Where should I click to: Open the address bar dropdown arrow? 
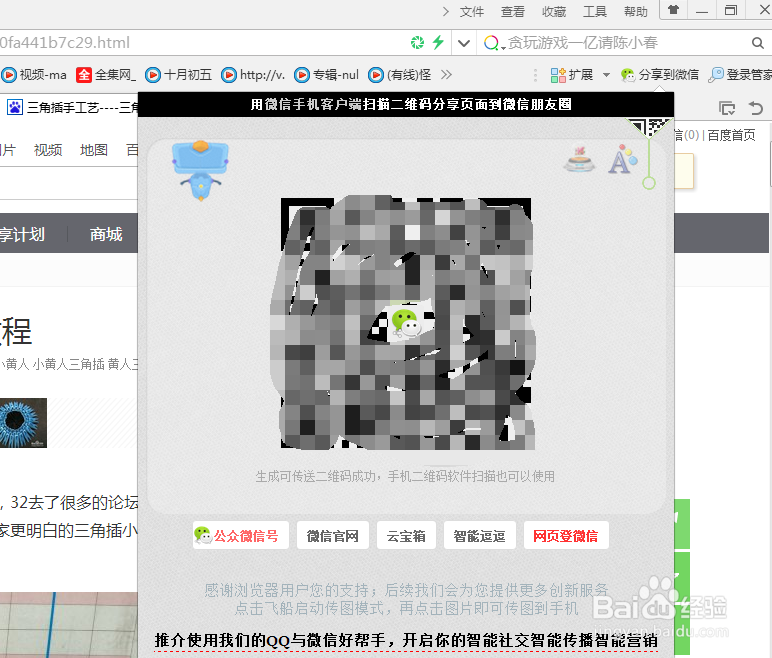[463, 43]
